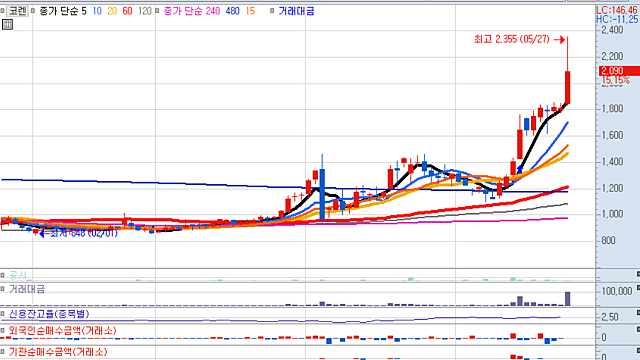
Task: Click the 코렌 stock name button
Action: coord(18,11)
